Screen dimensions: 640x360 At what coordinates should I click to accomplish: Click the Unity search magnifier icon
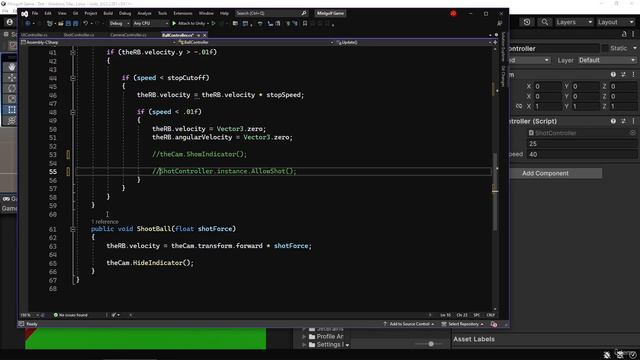pyautogui.click(x=544, y=22)
